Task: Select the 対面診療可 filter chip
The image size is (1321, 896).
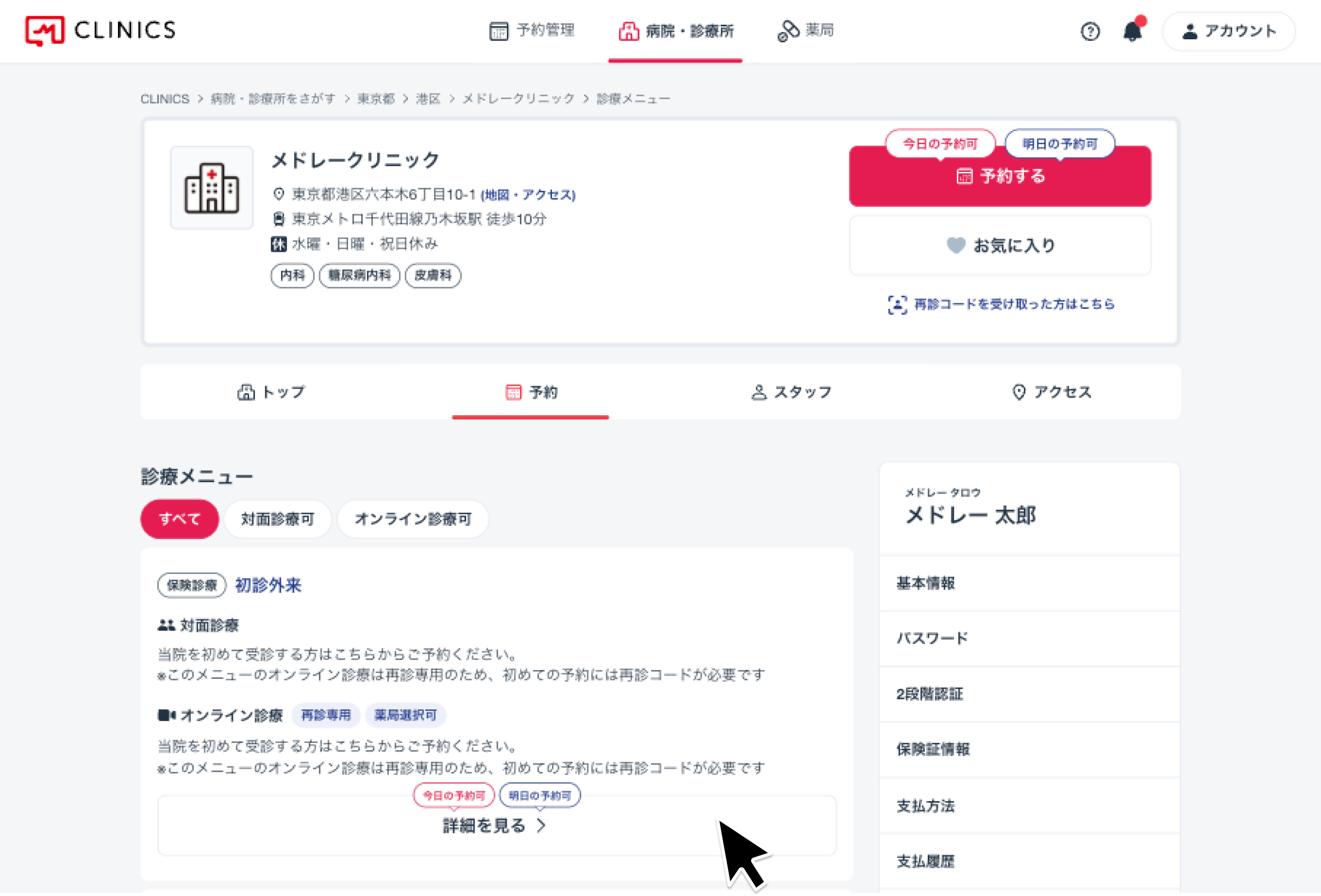Action: click(278, 520)
